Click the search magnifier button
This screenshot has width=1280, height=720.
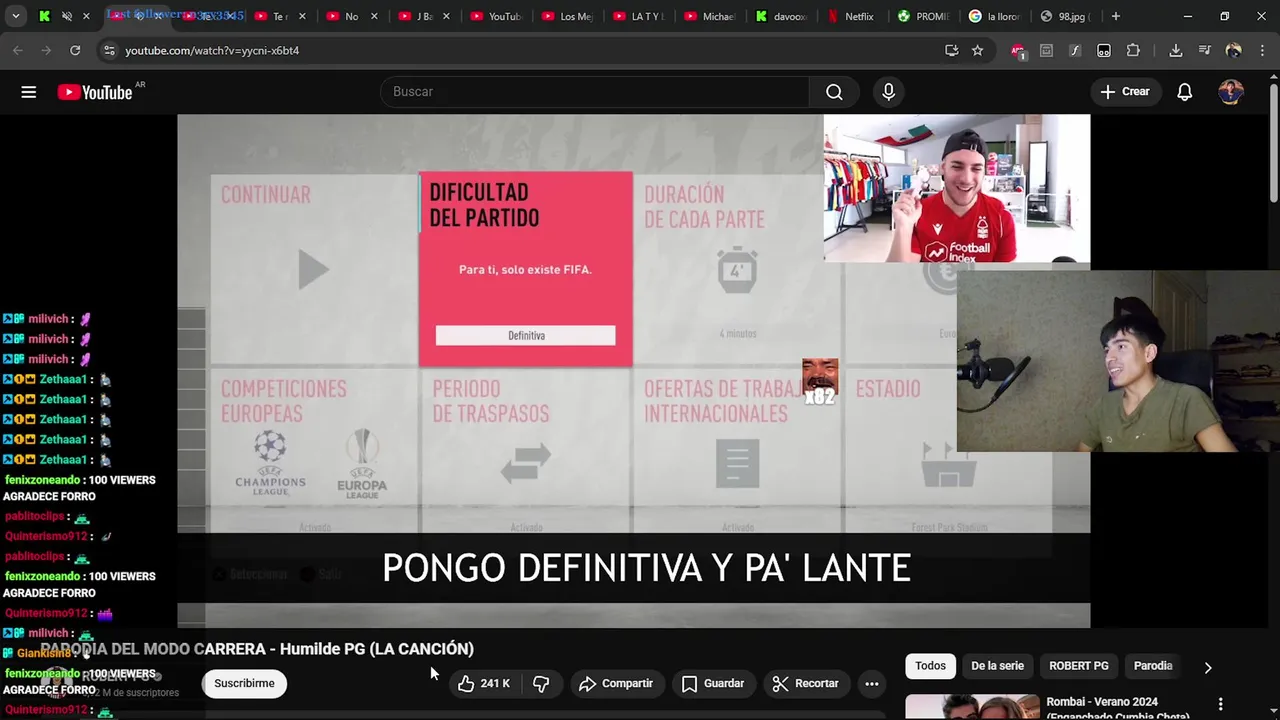(x=834, y=92)
